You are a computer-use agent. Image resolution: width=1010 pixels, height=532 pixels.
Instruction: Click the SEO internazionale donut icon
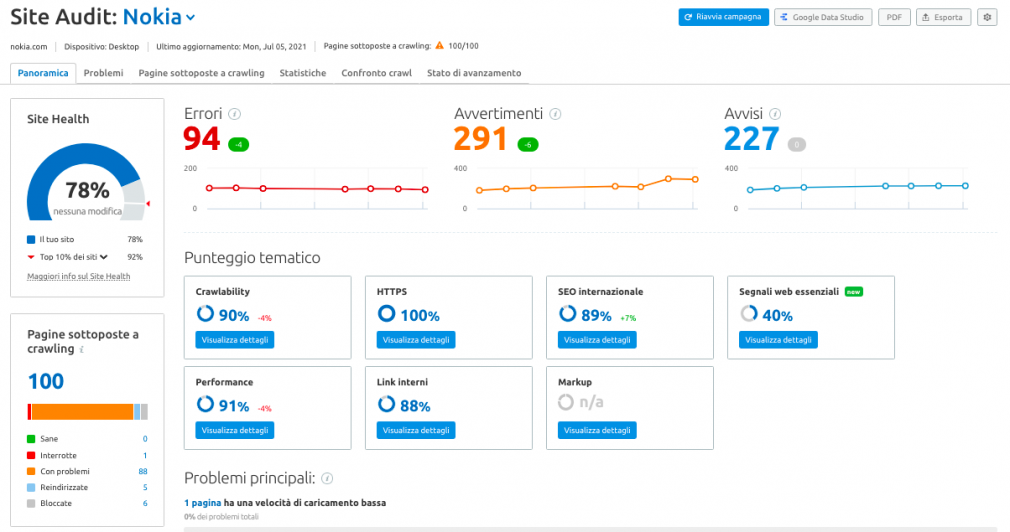pos(567,314)
